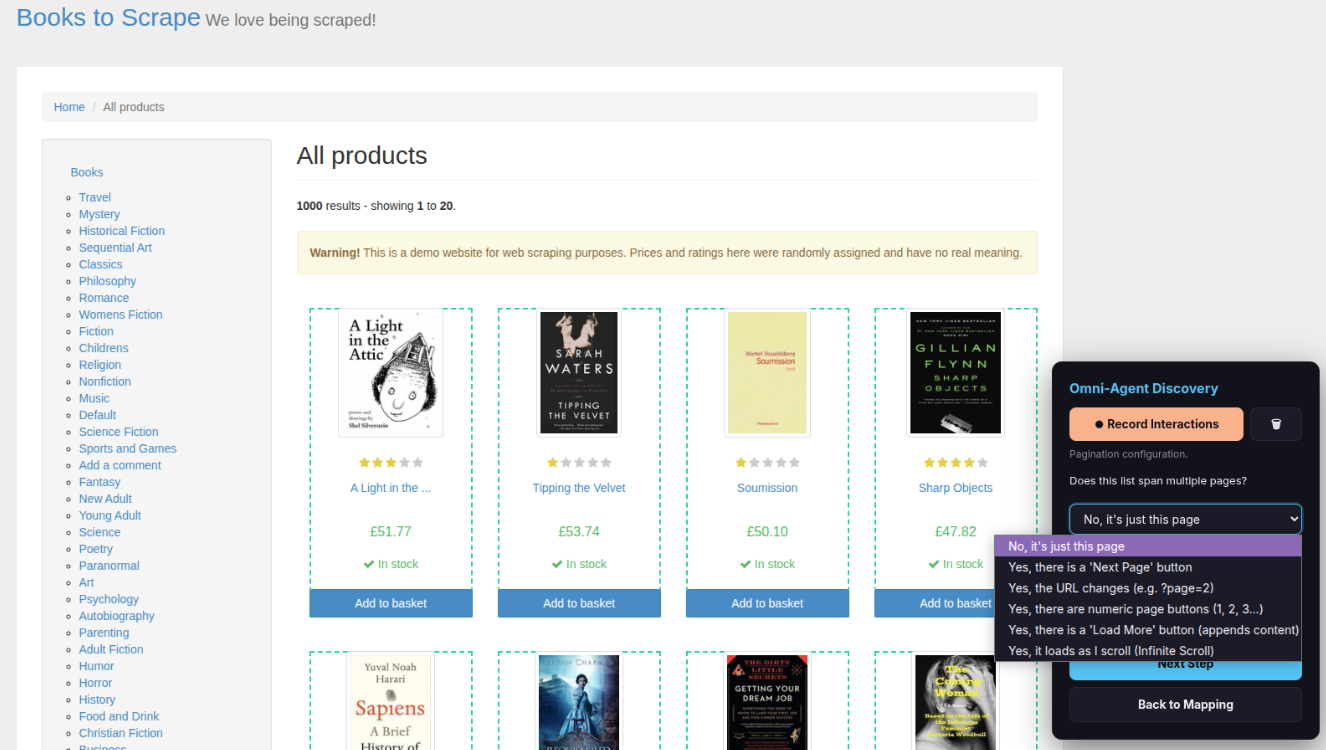The height and width of the screenshot is (750, 1326).
Task: Open the Books to Scrape site title link
Action: 109,17
